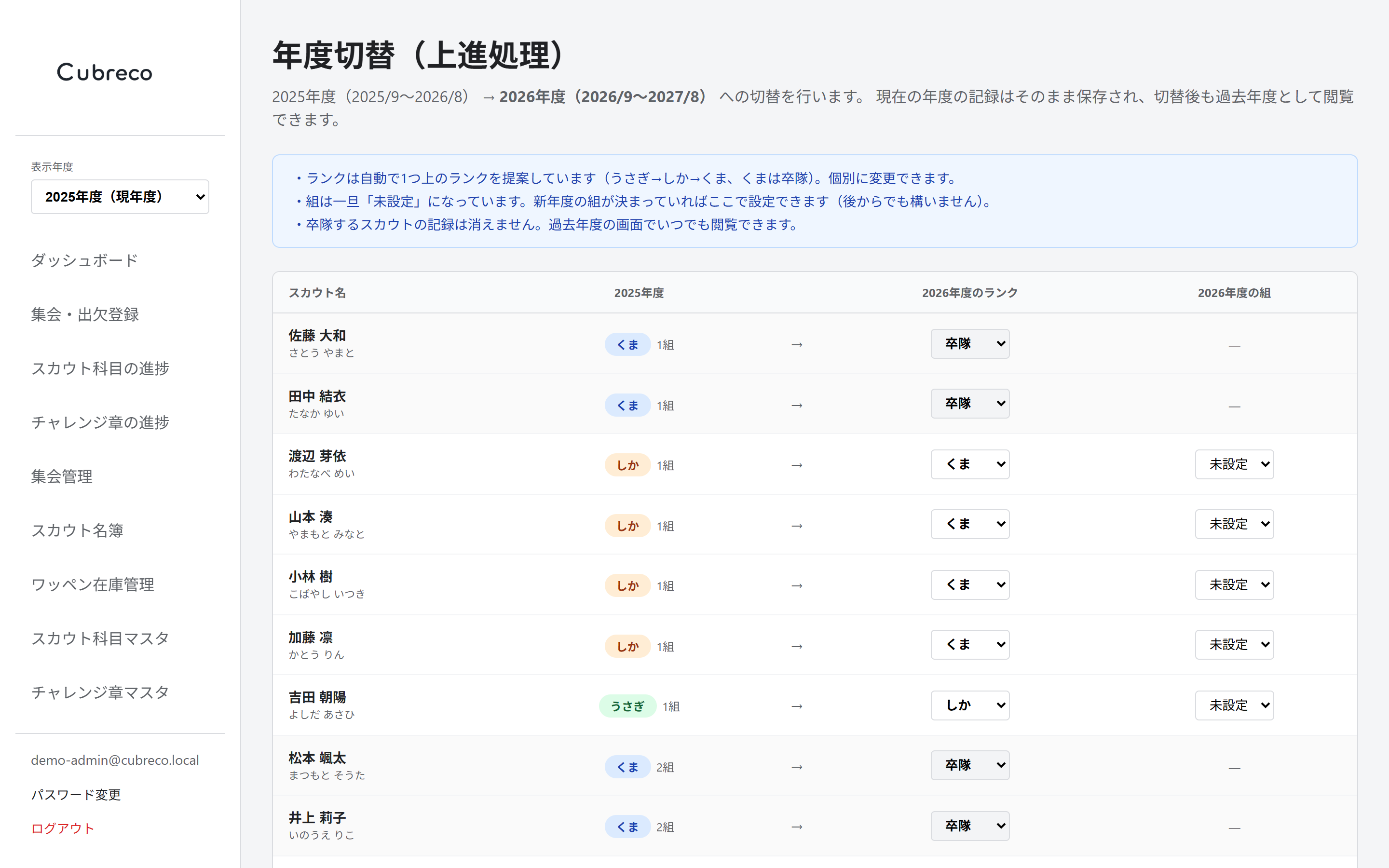Click scout name 加藤 凛
Viewport: 1389px width, 868px height.
311,637
